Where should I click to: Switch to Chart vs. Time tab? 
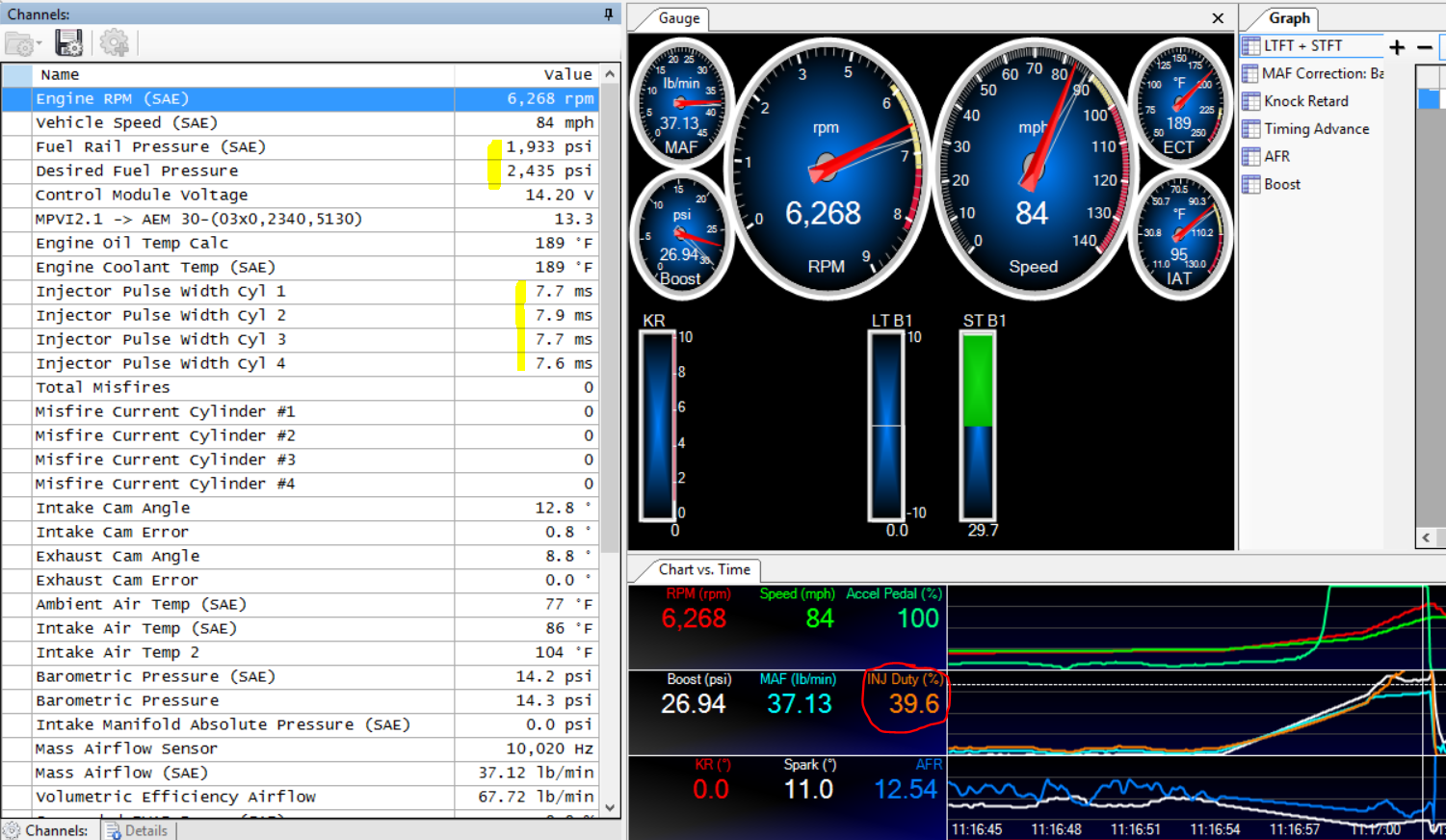pos(704,569)
